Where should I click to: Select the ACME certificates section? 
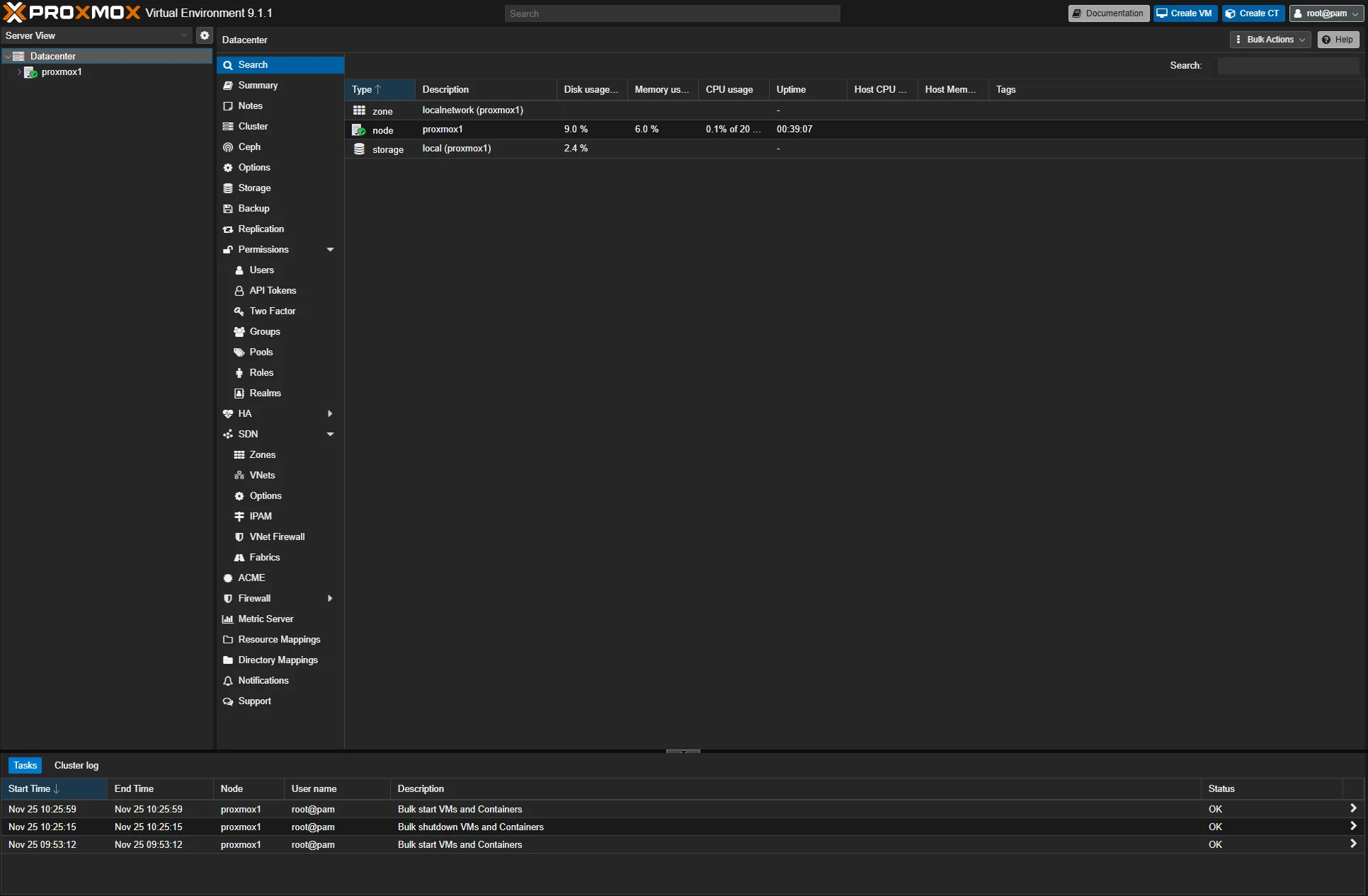(x=251, y=578)
